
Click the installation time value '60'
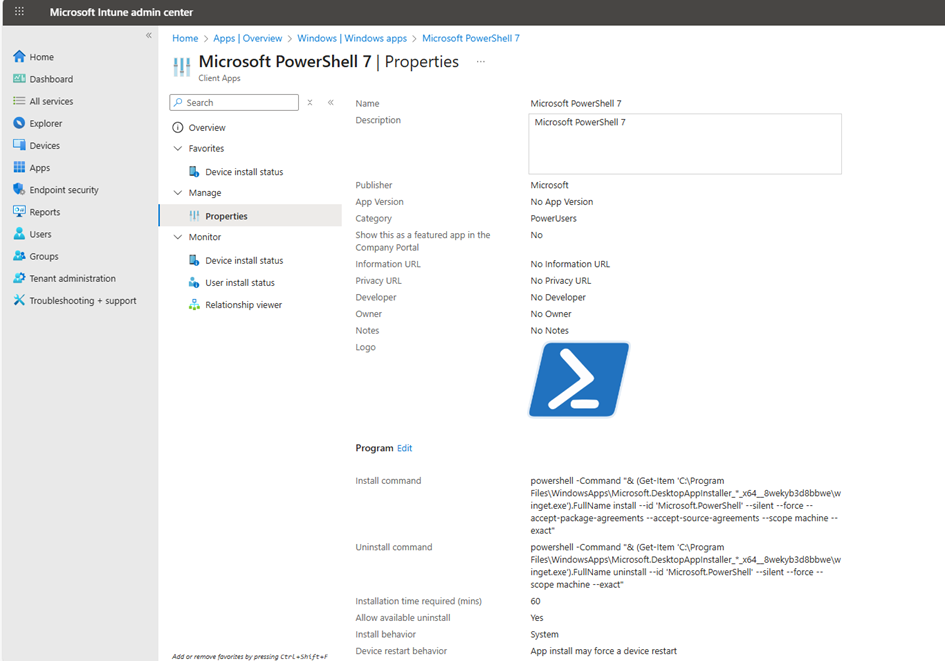(x=535, y=601)
